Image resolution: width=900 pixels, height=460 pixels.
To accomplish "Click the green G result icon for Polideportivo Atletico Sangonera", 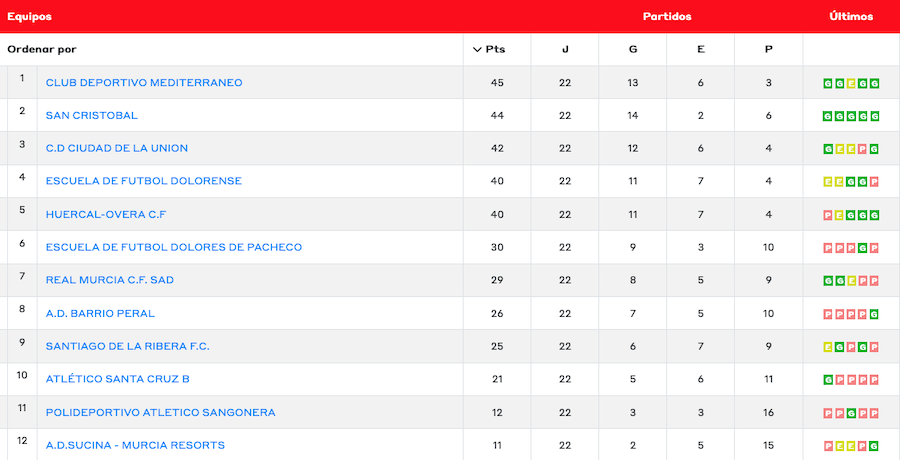I will pos(851,413).
